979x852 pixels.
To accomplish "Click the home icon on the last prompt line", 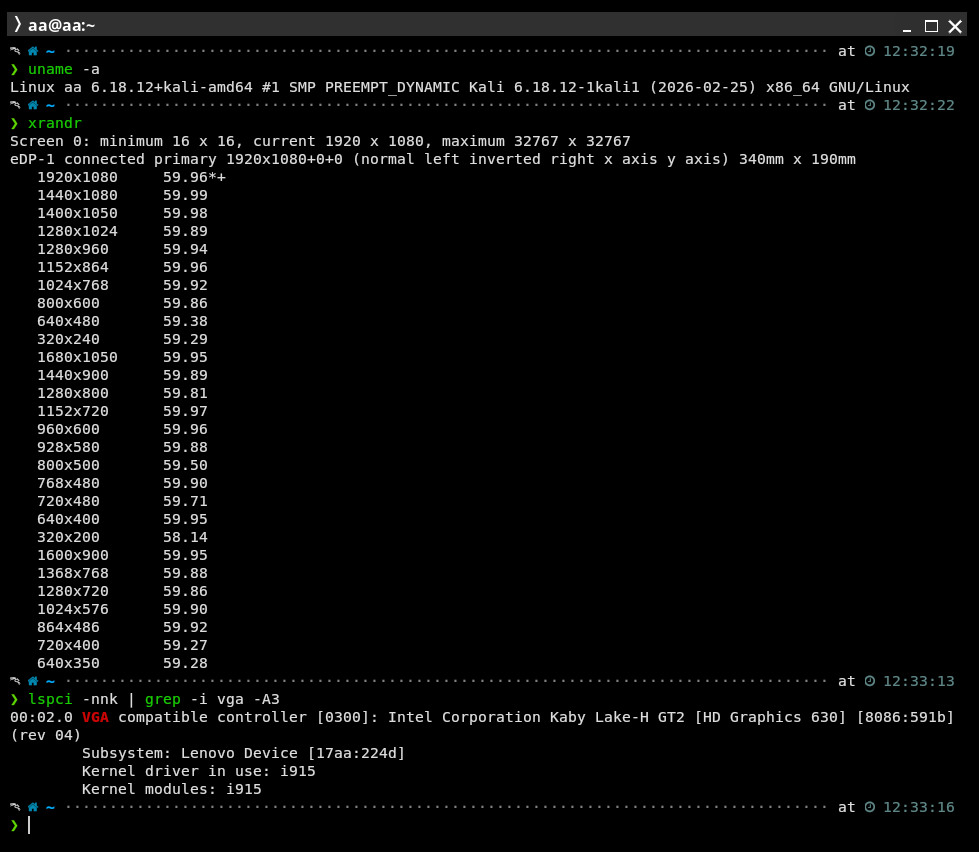I will (33, 807).
